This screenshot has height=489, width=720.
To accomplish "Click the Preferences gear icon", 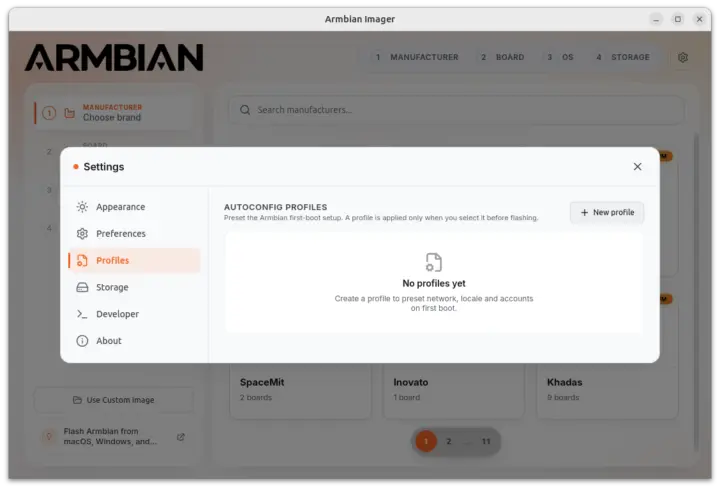I will coord(82,234).
